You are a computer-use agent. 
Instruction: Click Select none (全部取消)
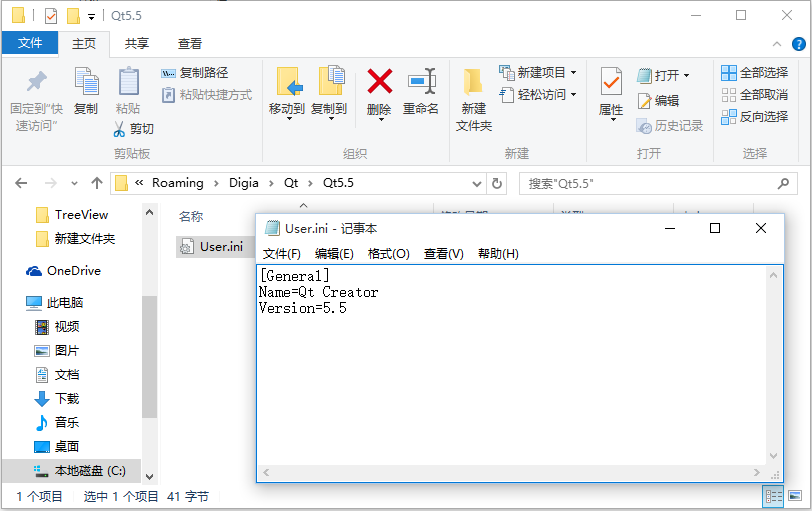(755, 95)
